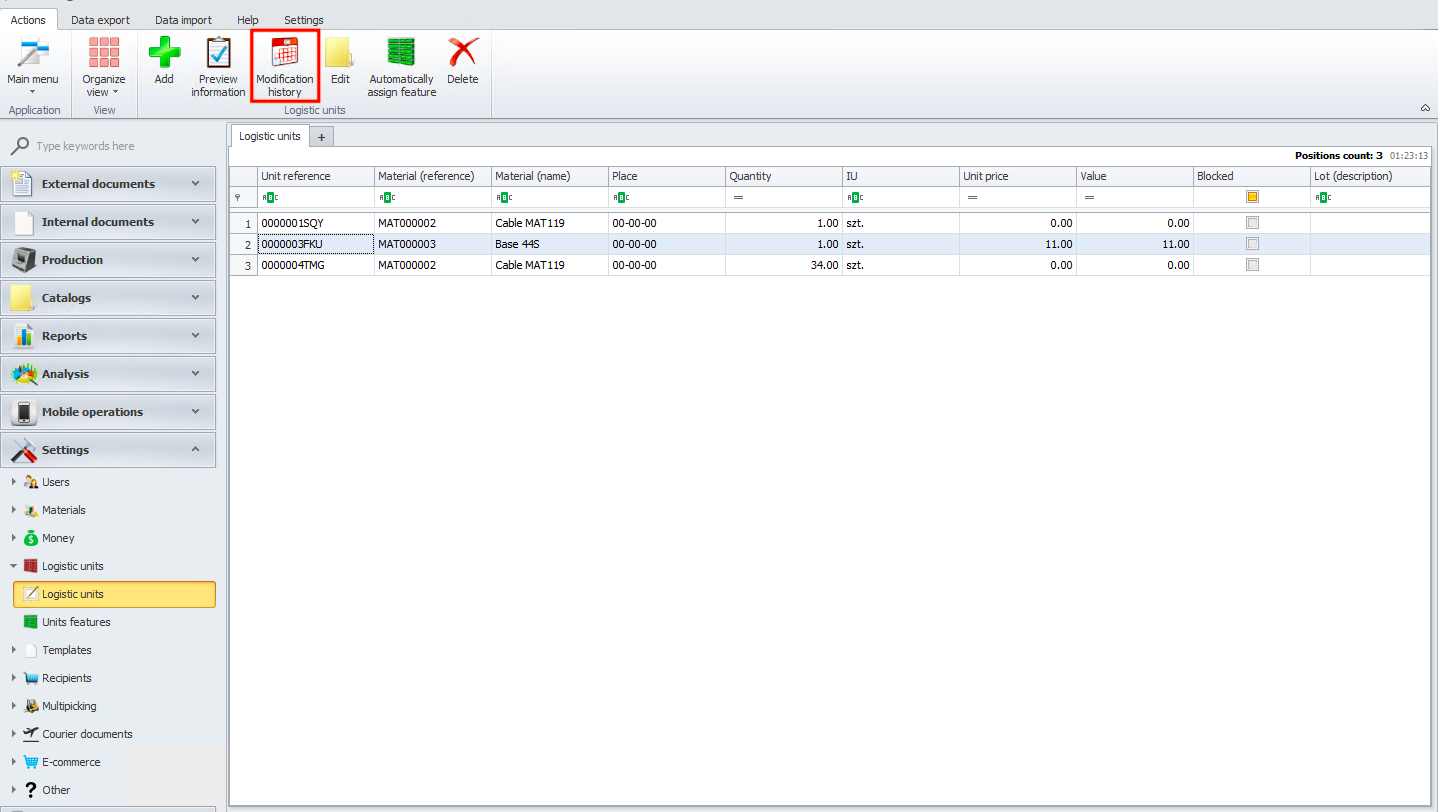Viewport: 1438px width, 812px height.
Task: Expand the Internal documents section chevron
Action: tap(196, 222)
